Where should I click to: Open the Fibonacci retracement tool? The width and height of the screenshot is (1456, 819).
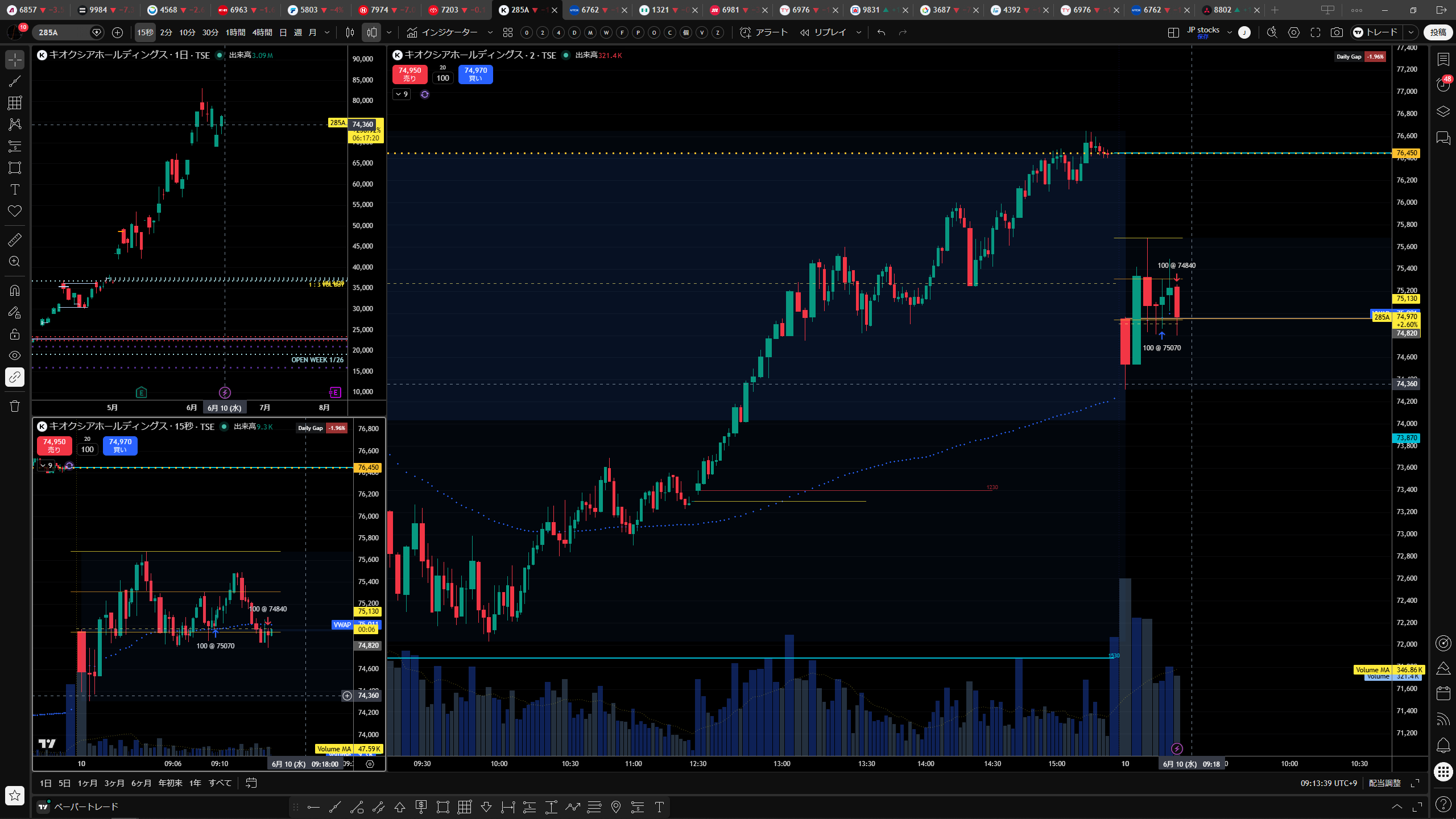[x=15, y=103]
